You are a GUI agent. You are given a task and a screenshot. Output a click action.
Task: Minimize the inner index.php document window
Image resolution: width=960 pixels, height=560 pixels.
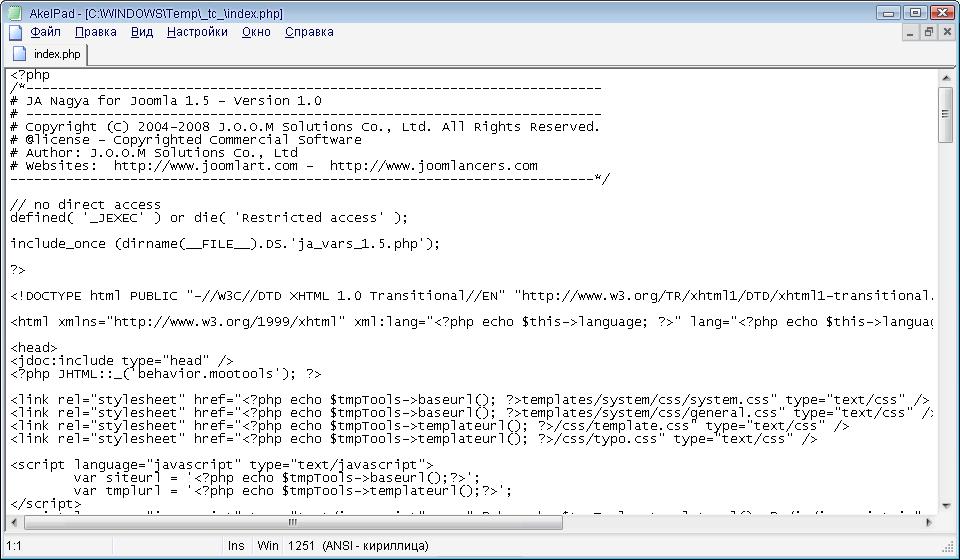coord(910,32)
